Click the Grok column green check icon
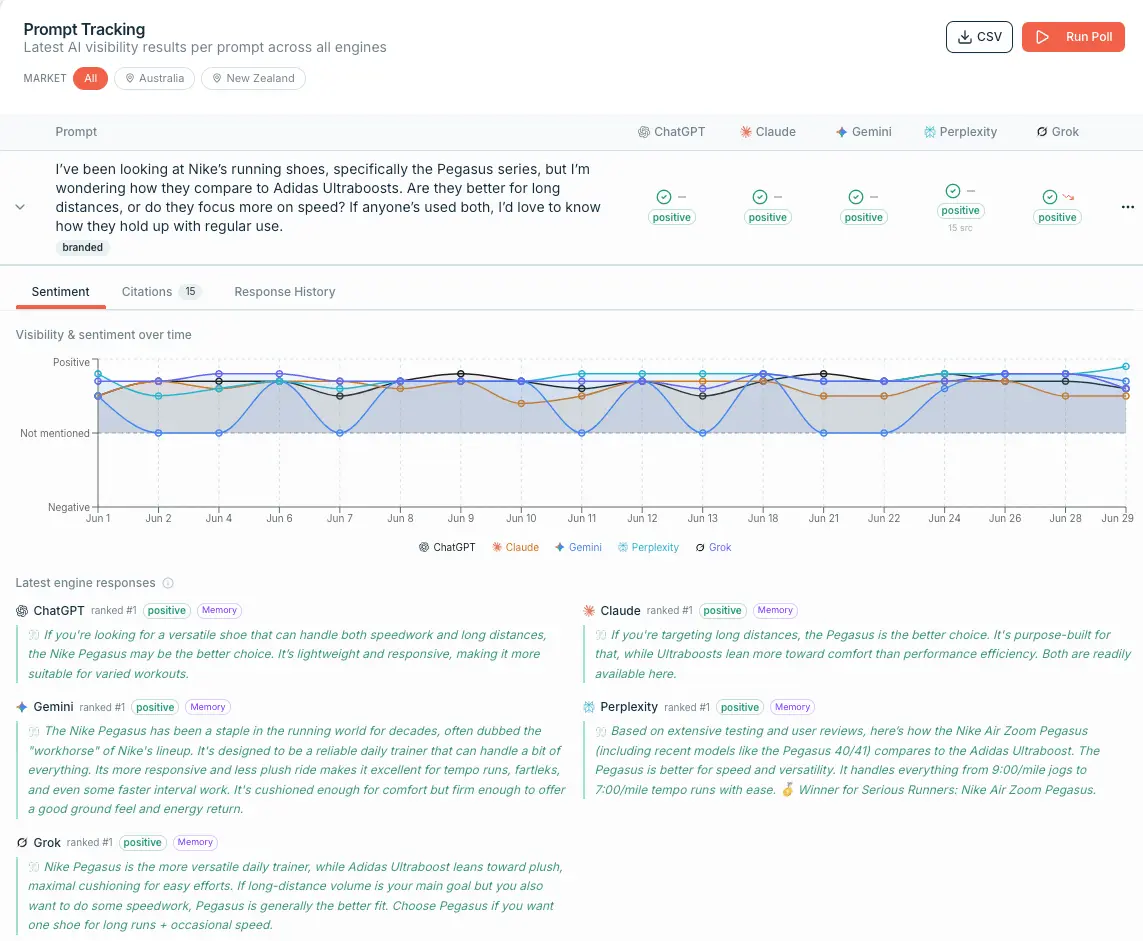The height and width of the screenshot is (941, 1143). tap(1050, 197)
